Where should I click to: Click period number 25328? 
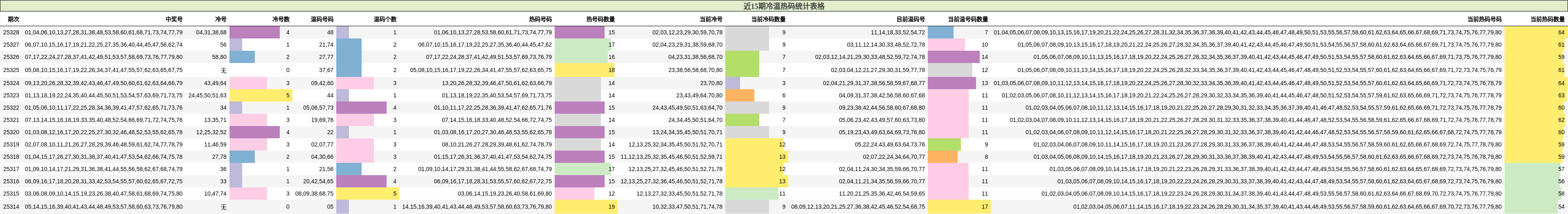point(11,32)
